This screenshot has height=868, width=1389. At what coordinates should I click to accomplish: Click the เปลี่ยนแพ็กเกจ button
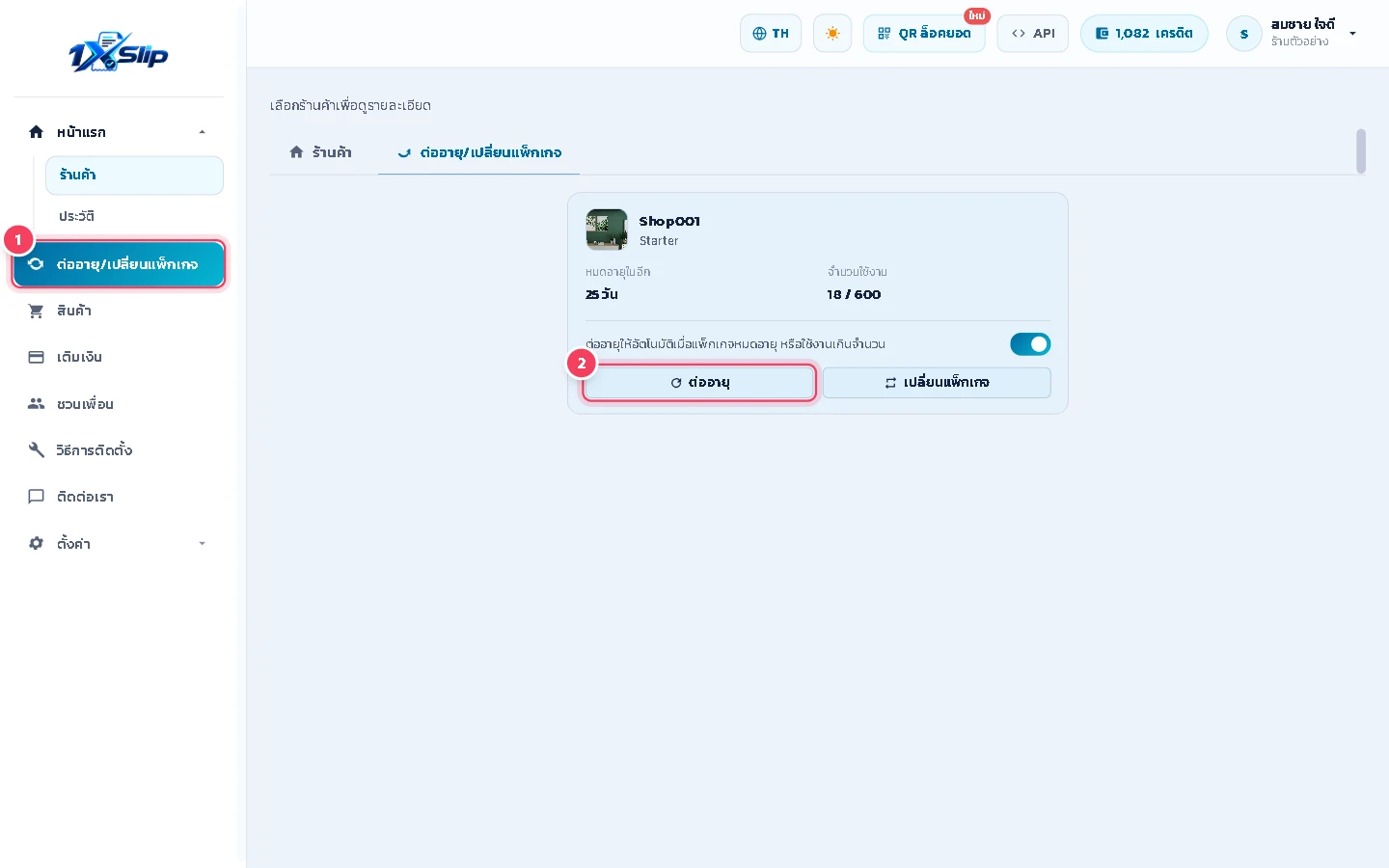(x=937, y=383)
